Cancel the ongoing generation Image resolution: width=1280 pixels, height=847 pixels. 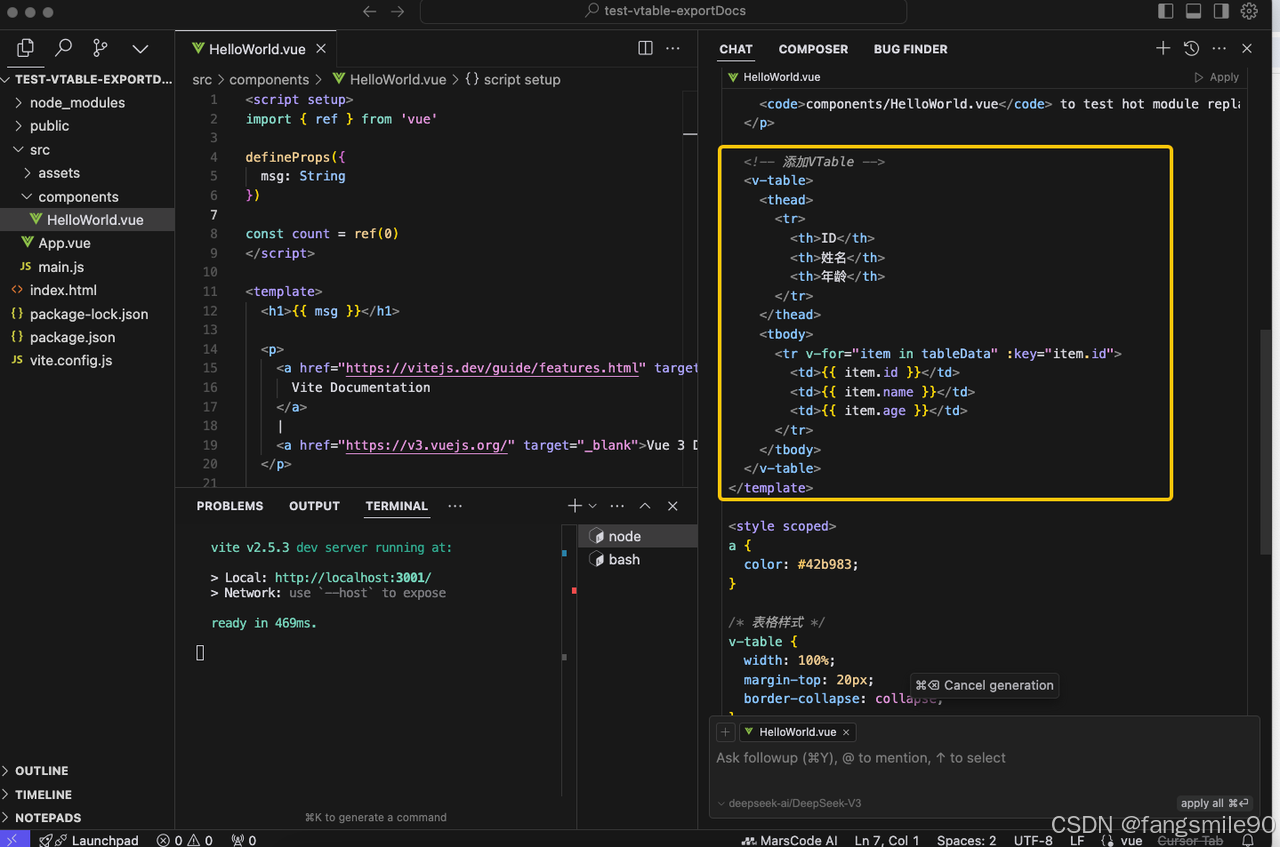point(985,685)
